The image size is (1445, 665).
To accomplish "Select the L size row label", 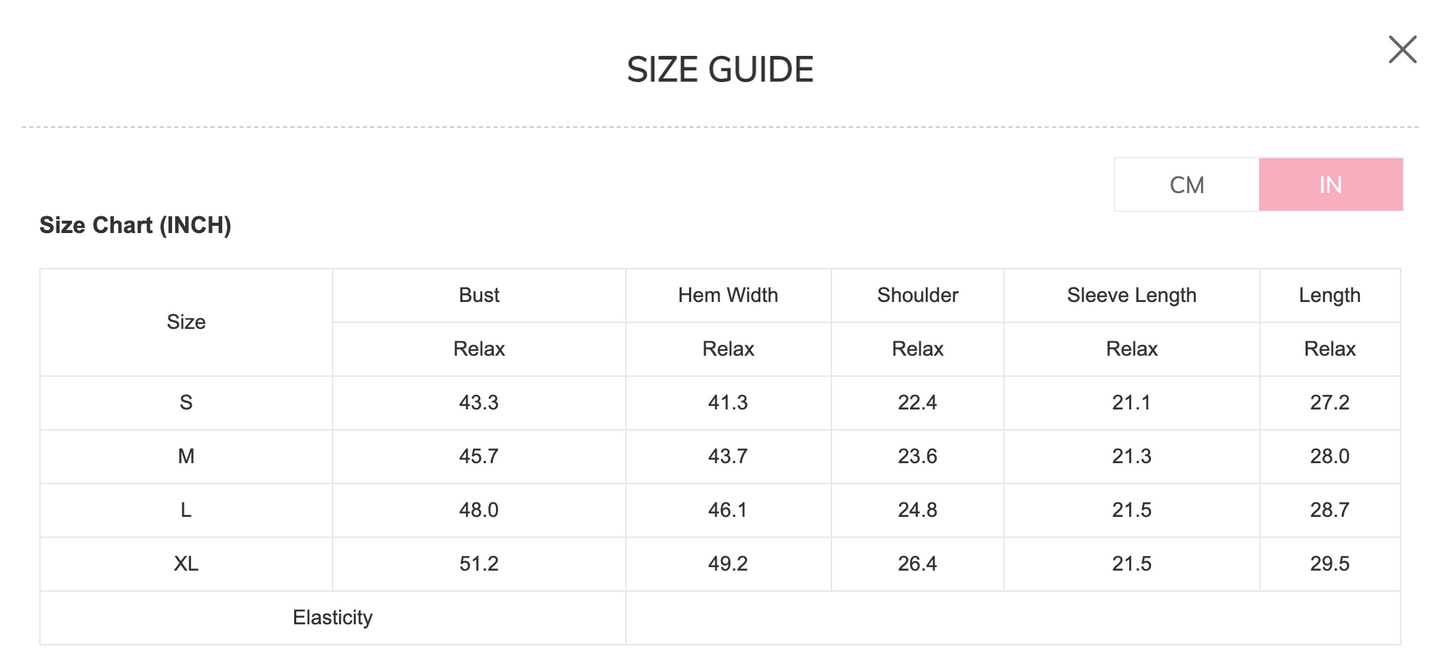I will 186,510.
